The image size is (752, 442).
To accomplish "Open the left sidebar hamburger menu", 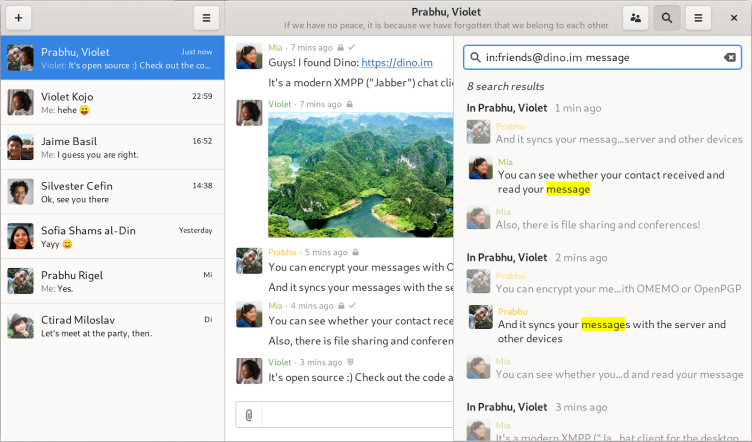I will point(206,18).
